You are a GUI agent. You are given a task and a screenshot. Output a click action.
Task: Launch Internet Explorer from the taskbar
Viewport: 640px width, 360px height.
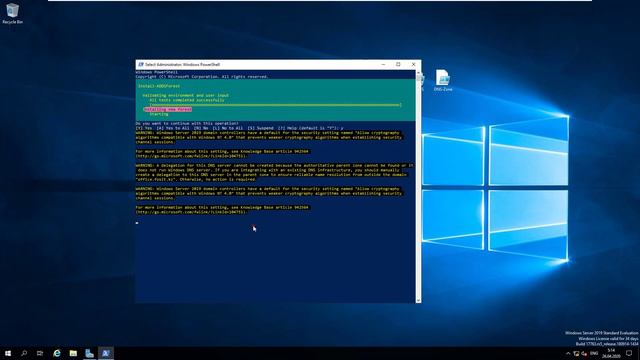coord(57,353)
